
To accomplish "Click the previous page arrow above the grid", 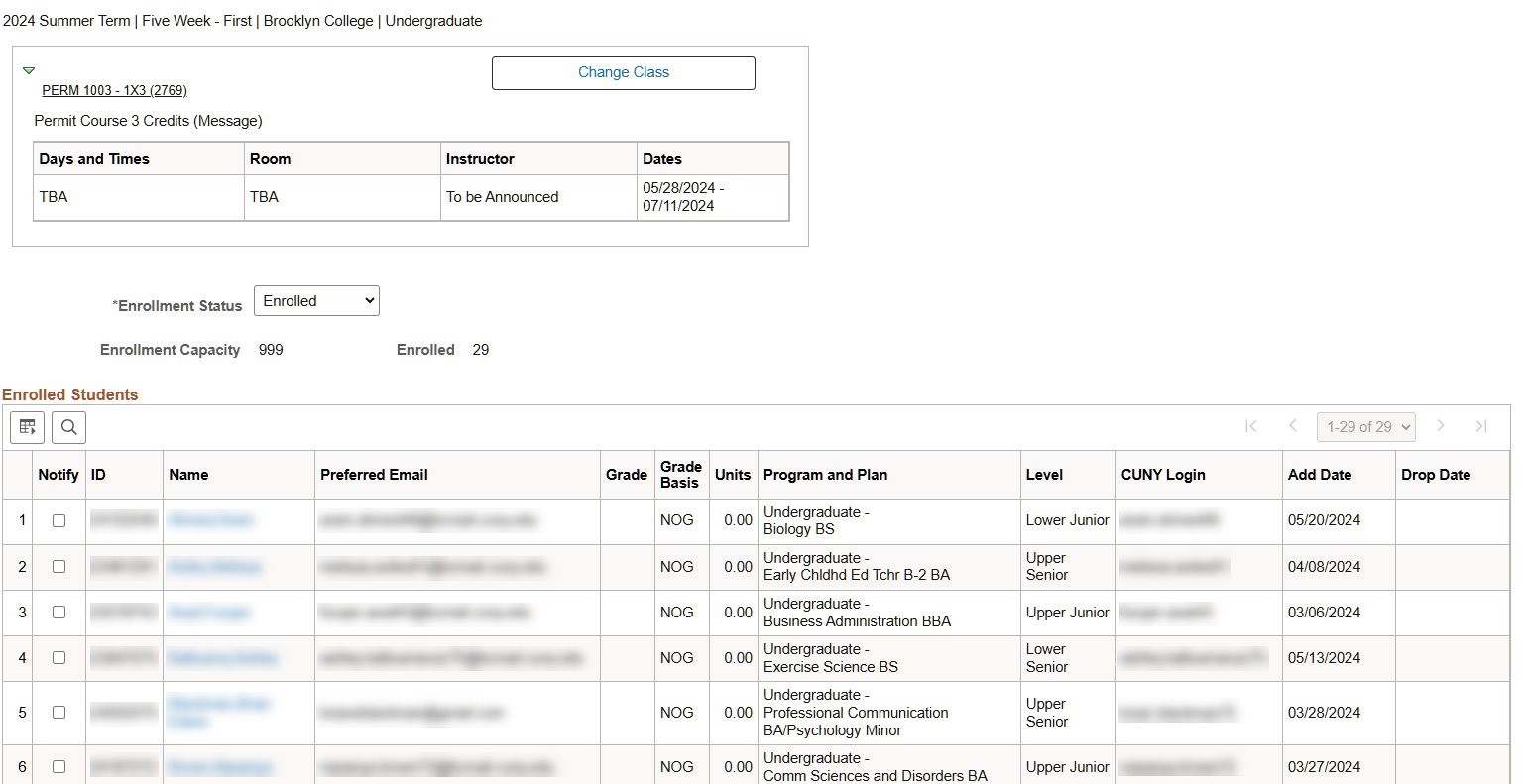I will (x=1293, y=426).
